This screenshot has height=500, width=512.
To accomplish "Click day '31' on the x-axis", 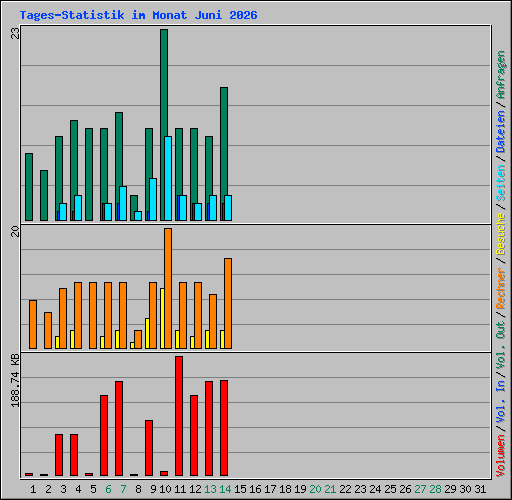I will click(x=480, y=489).
